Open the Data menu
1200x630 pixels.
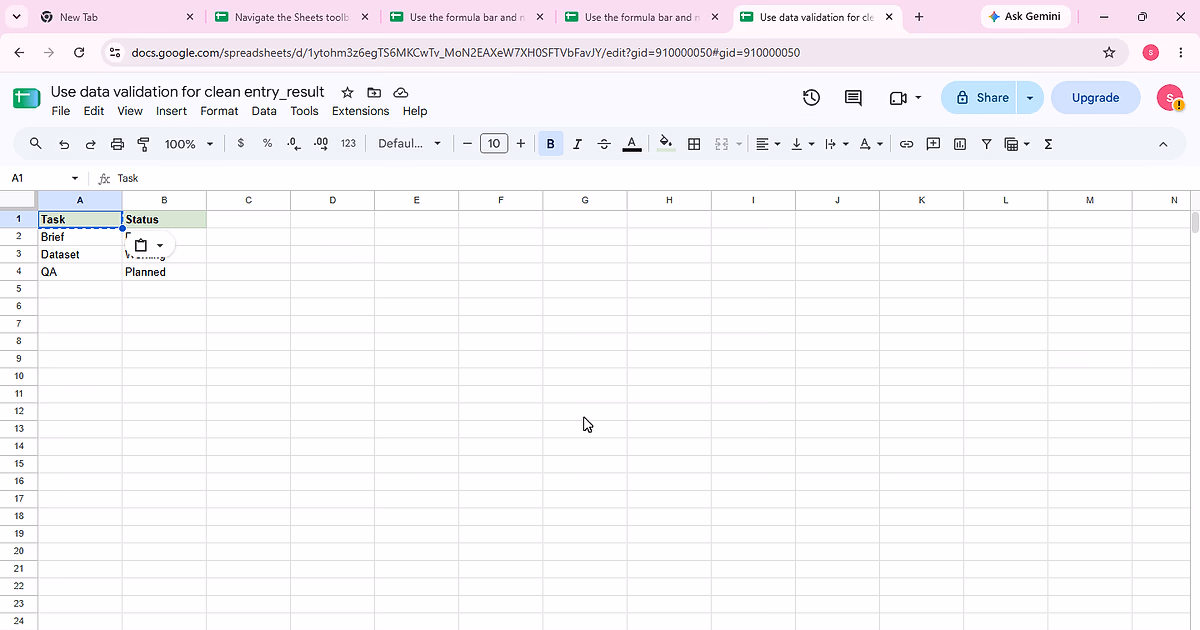[264, 111]
